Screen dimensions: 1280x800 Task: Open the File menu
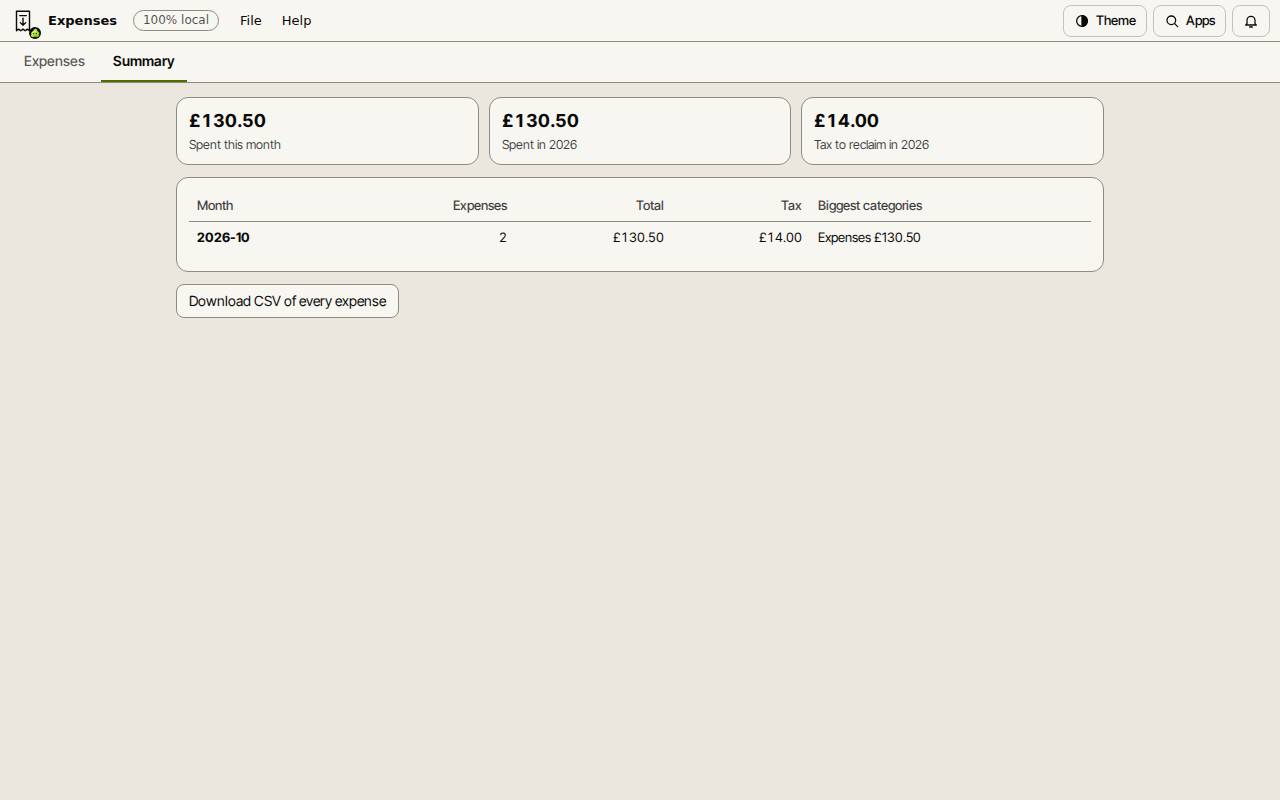pos(251,20)
